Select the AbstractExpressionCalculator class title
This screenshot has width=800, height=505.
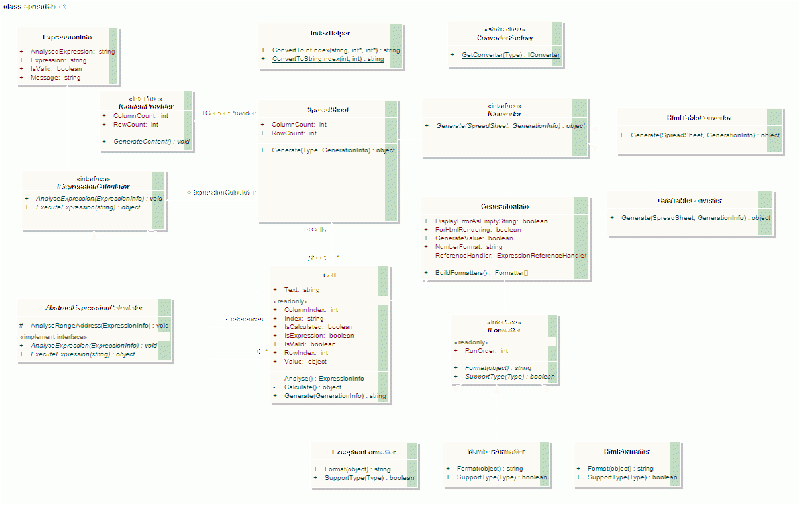[94, 305]
